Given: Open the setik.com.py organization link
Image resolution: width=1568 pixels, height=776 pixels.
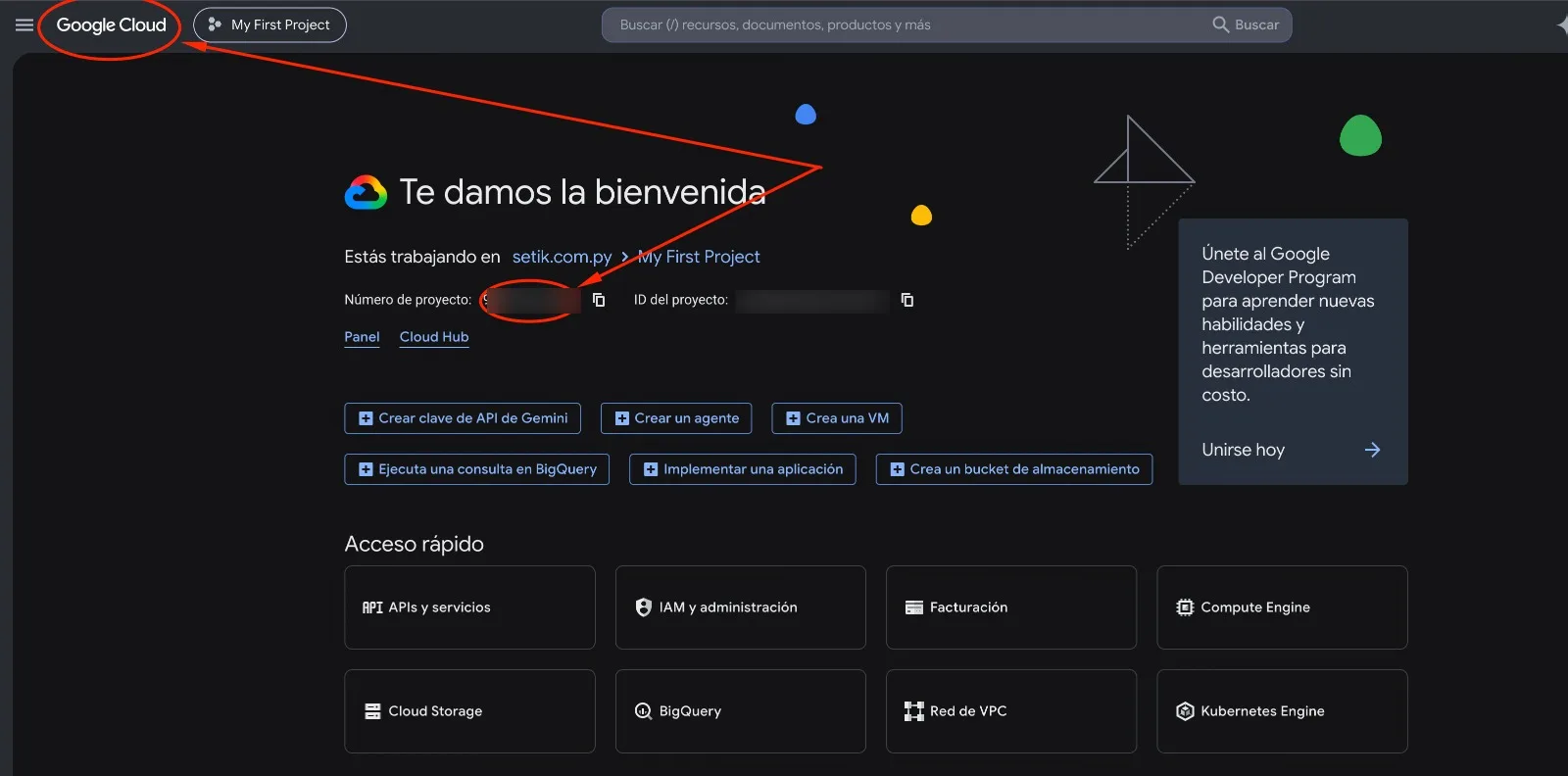Looking at the screenshot, I should (562, 257).
